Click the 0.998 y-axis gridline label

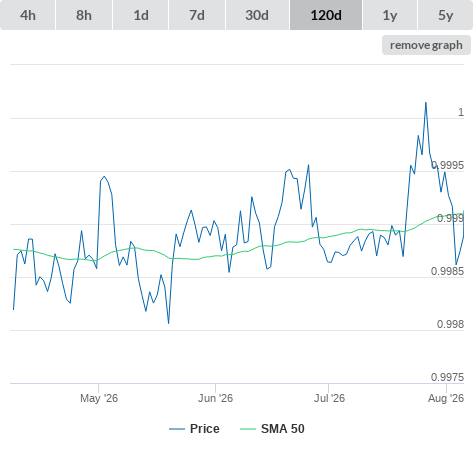coord(450,324)
